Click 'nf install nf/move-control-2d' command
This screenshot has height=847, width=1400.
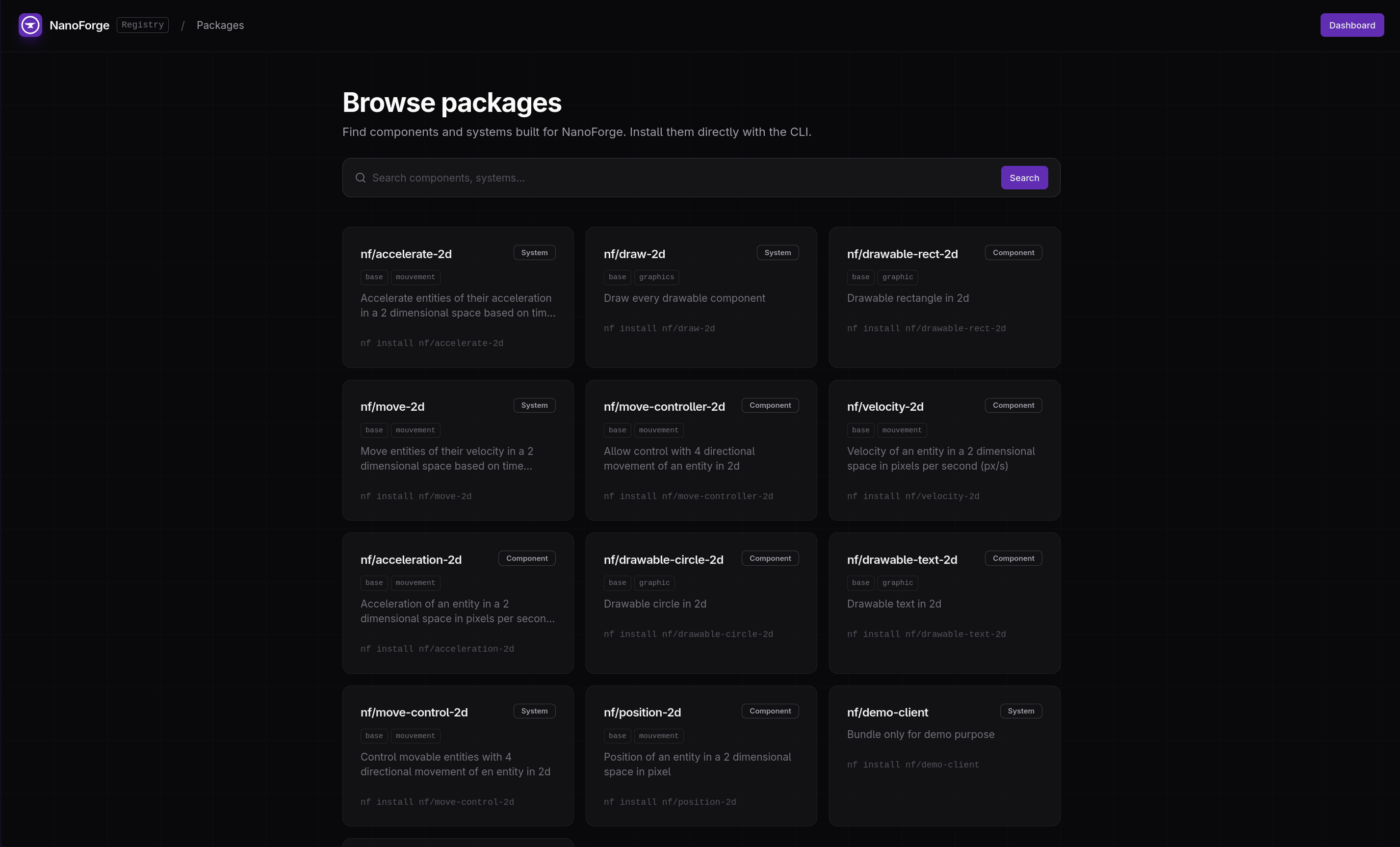click(437, 802)
